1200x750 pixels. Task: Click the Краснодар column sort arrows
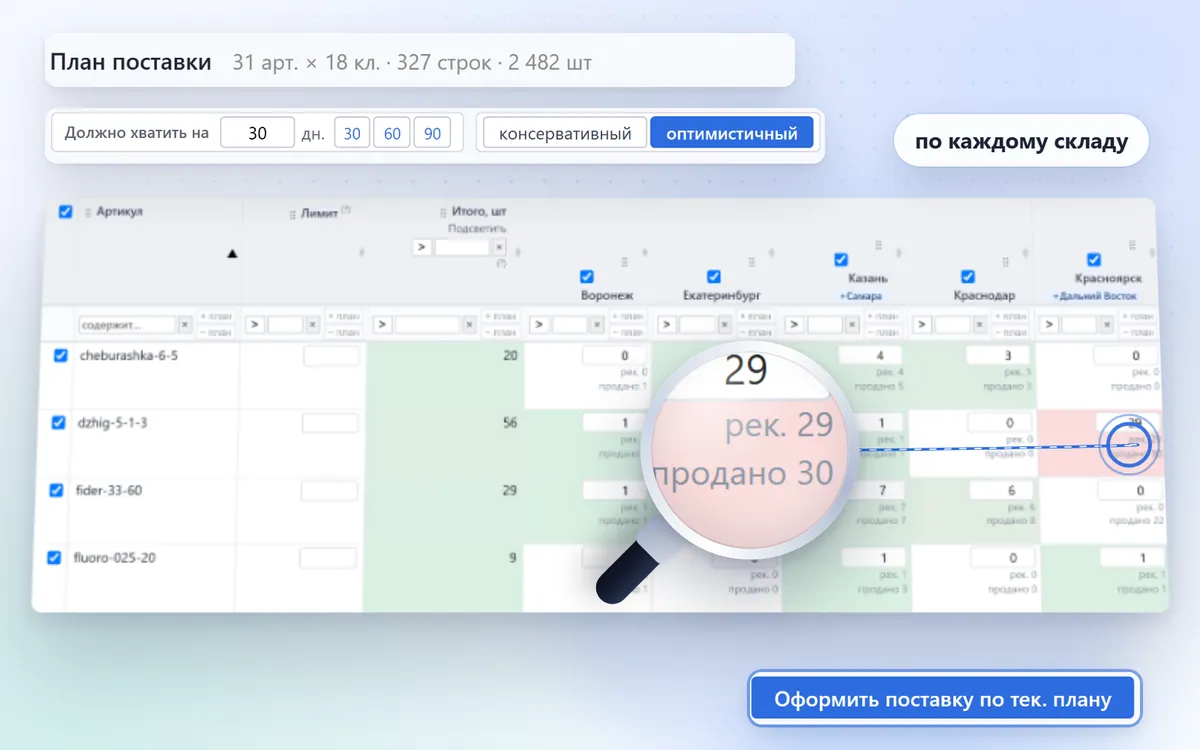point(1025,253)
